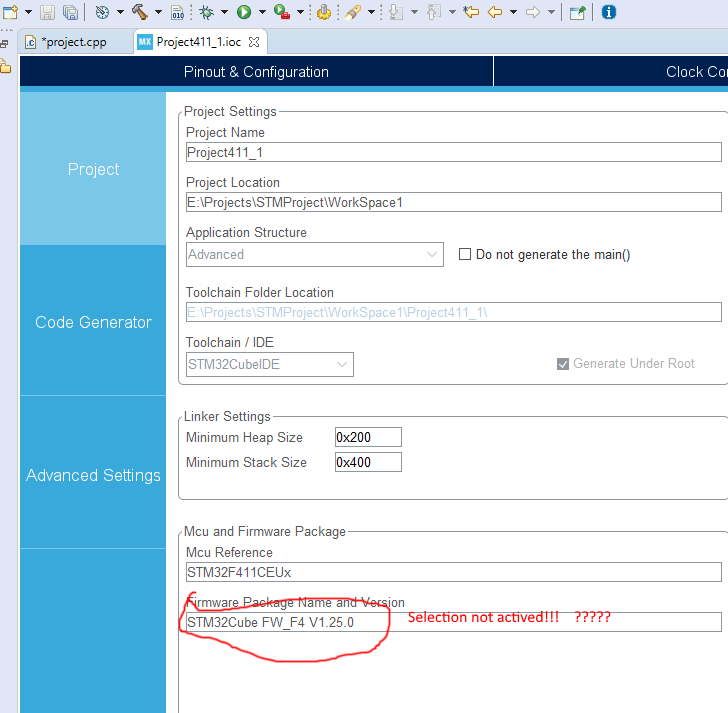The width and height of the screenshot is (728, 713).
Task: Open the Back history dropdown arrow
Action: click(x=513, y=12)
